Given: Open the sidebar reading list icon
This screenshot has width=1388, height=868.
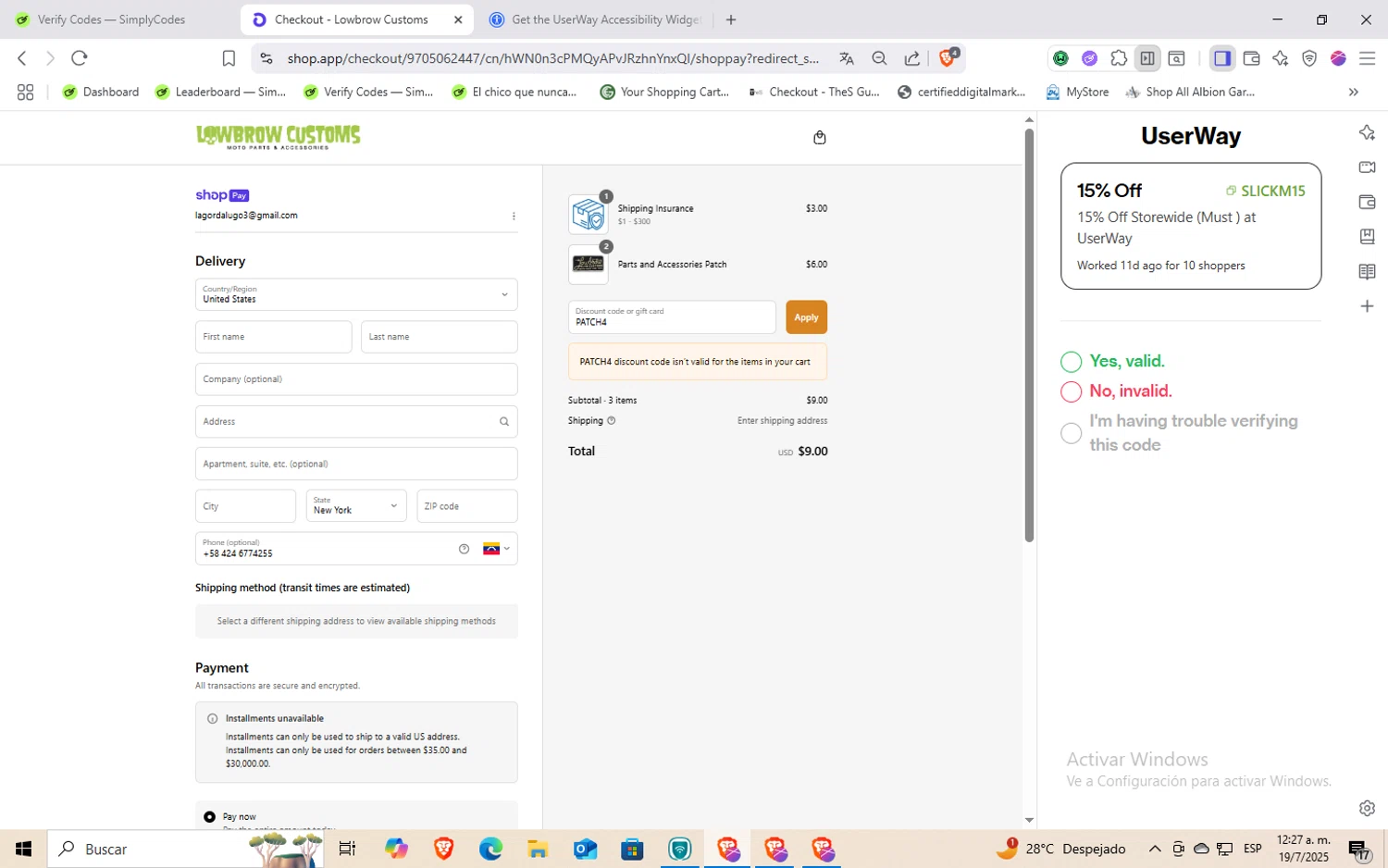Looking at the screenshot, I should pyautogui.click(x=1367, y=271).
